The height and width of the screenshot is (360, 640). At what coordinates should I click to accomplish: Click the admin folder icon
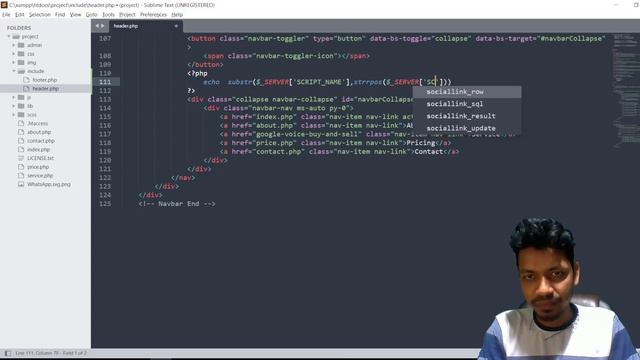click(x=21, y=45)
